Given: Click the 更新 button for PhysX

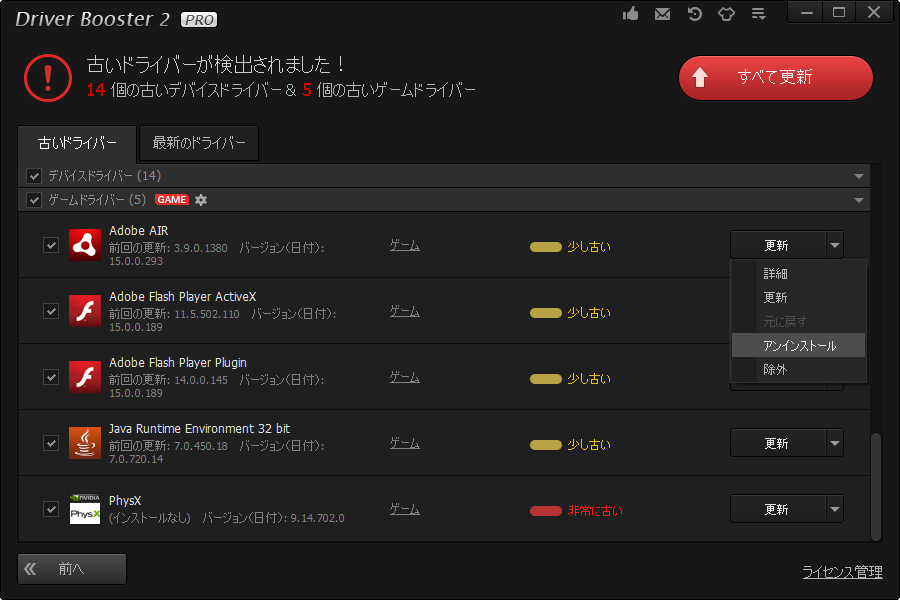Looking at the screenshot, I should coord(778,509).
